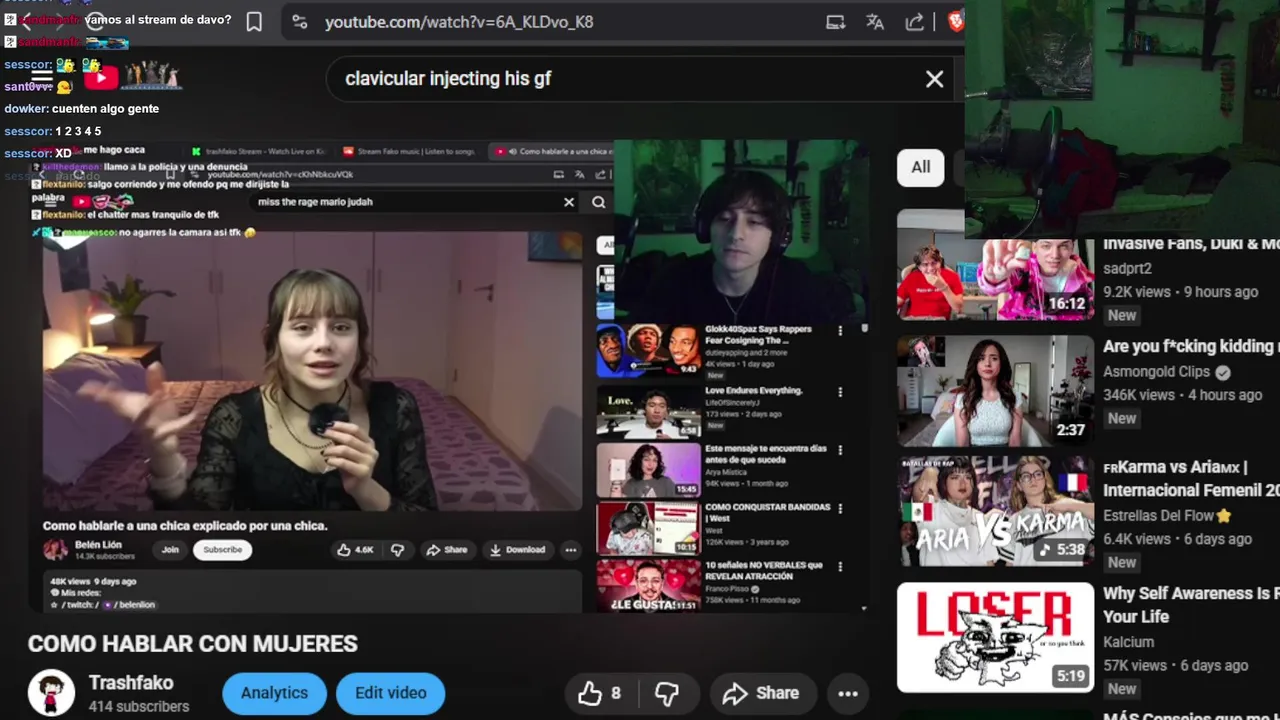Click the browser share icon in the address bar
This screenshot has width=1280, height=720.
click(914, 22)
